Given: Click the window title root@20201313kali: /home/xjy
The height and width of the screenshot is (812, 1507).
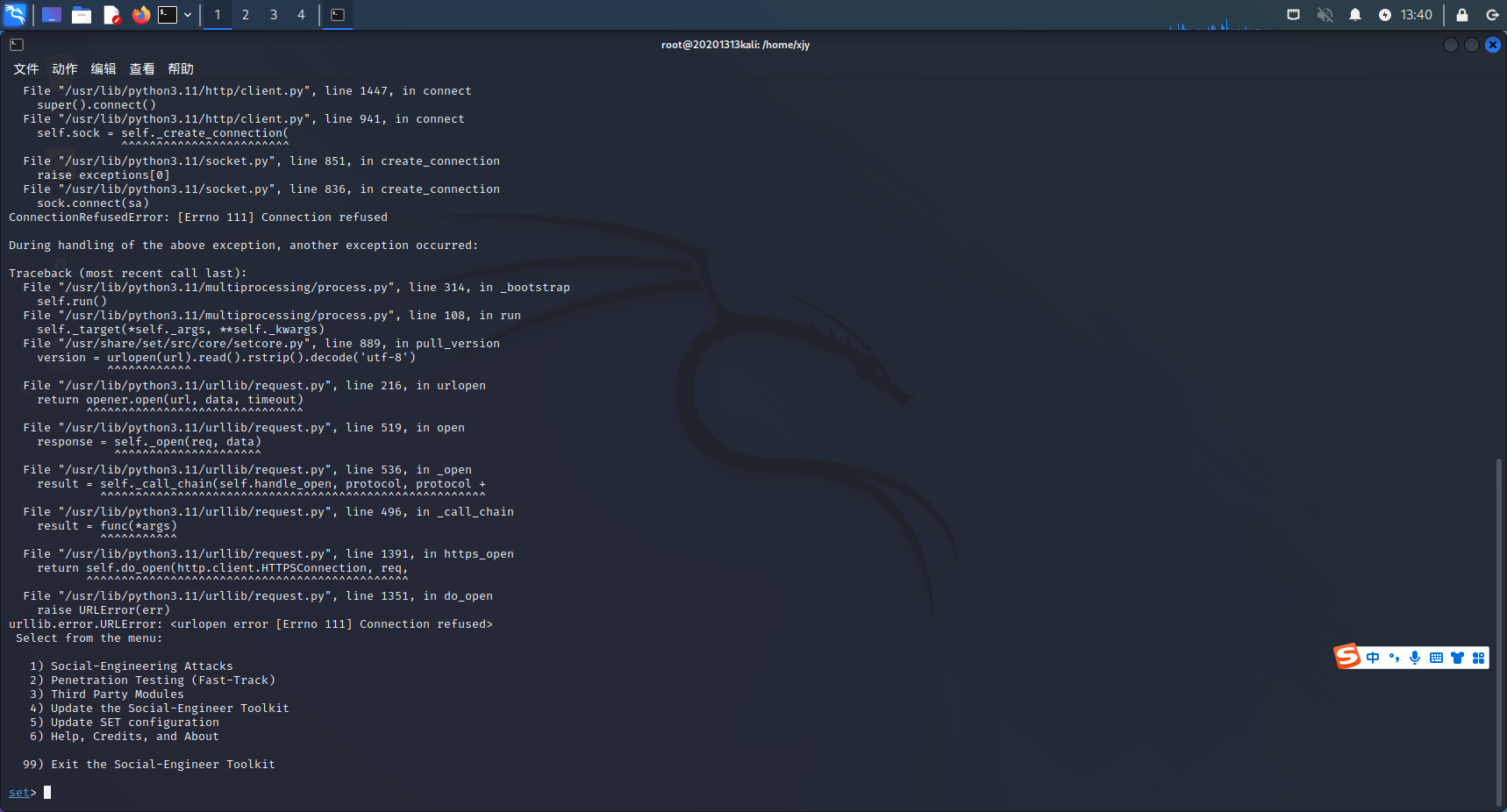Looking at the screenshot, I should [x=735, y=45].
